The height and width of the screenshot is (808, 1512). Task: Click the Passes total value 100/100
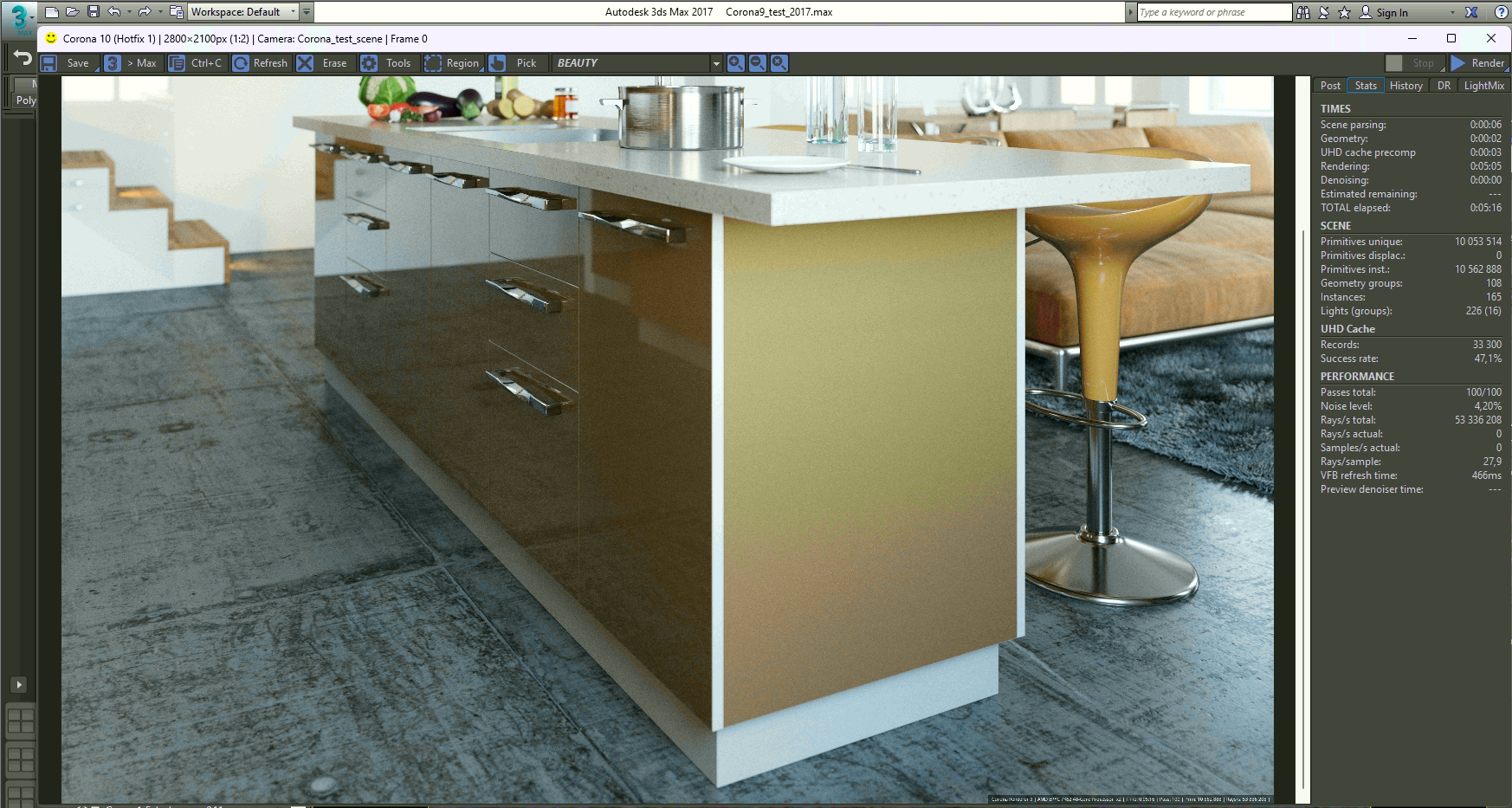(1483, 392)
